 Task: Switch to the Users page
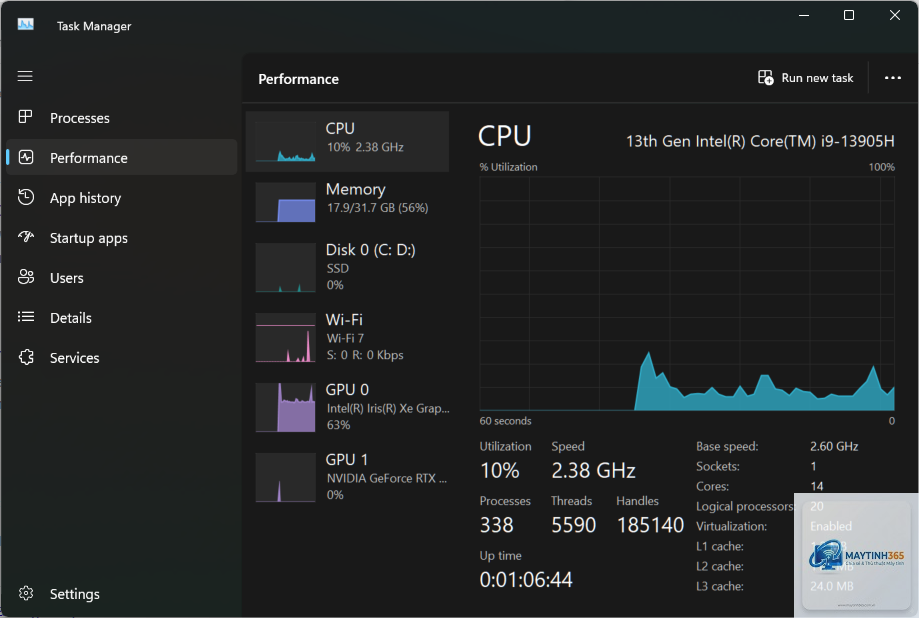121,277
